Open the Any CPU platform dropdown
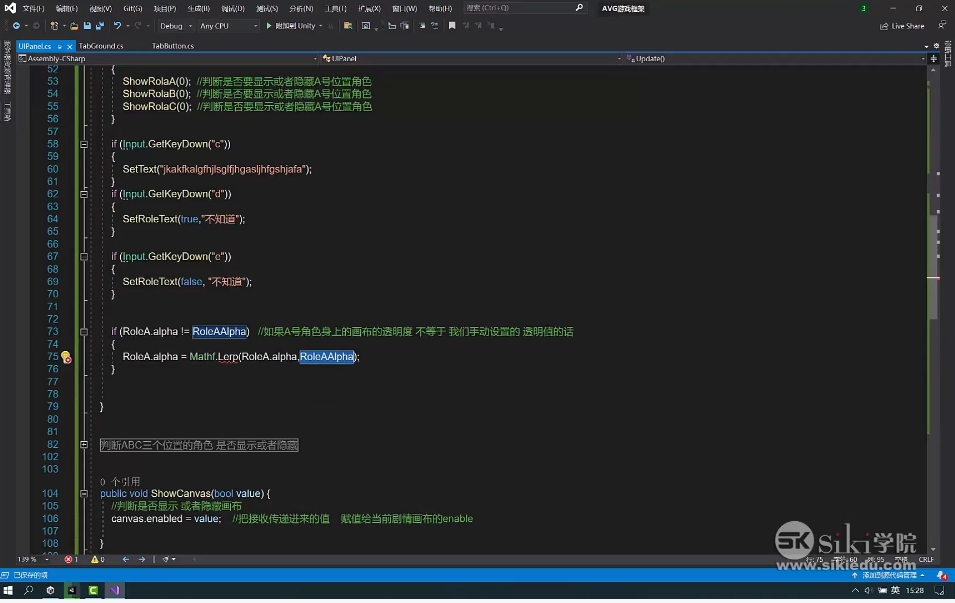Viewport: 955px width, 603px height. pos(228,26)
